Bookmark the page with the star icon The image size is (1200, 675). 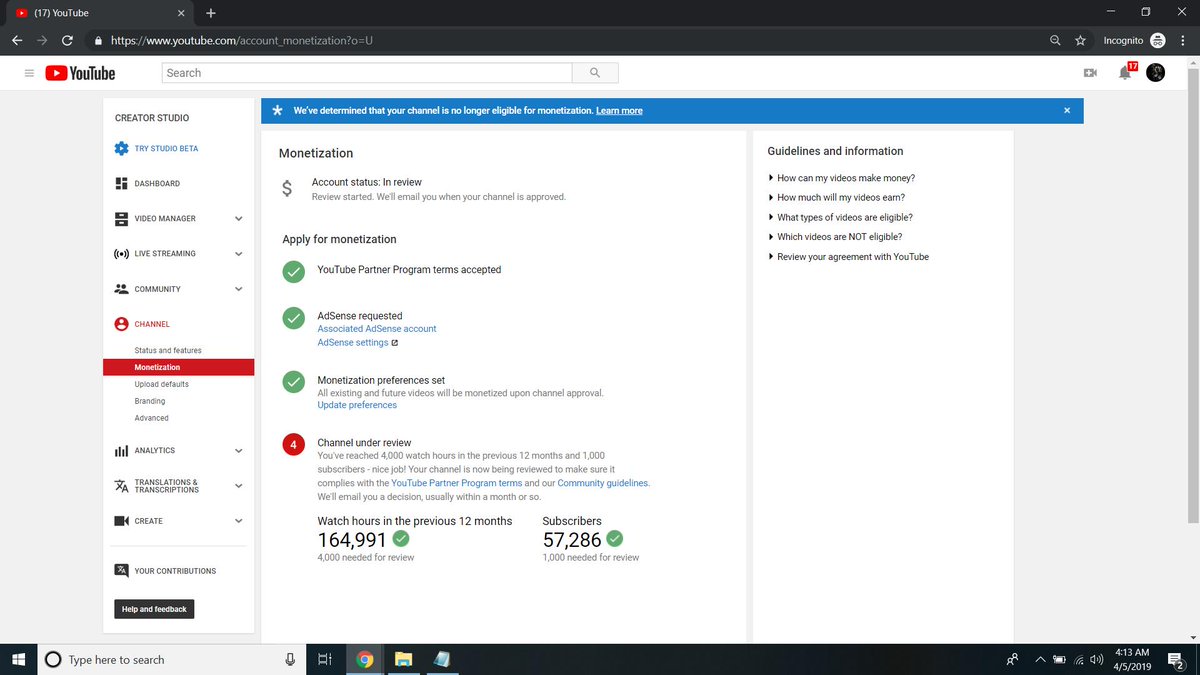[1081, 41]
